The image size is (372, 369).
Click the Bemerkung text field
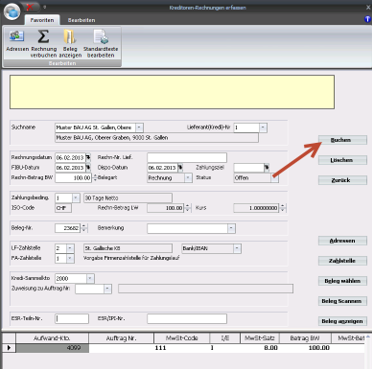188,228
